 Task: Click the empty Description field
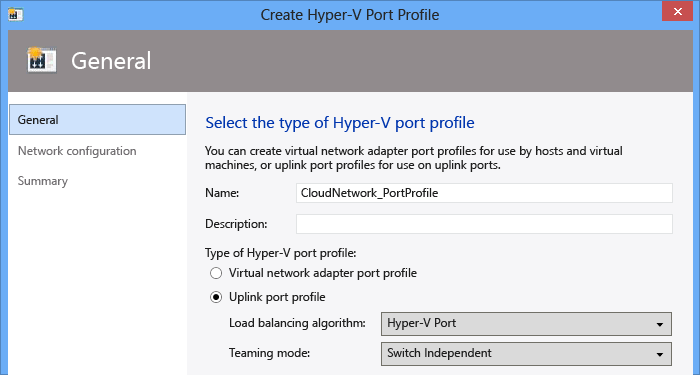[484, 224]
